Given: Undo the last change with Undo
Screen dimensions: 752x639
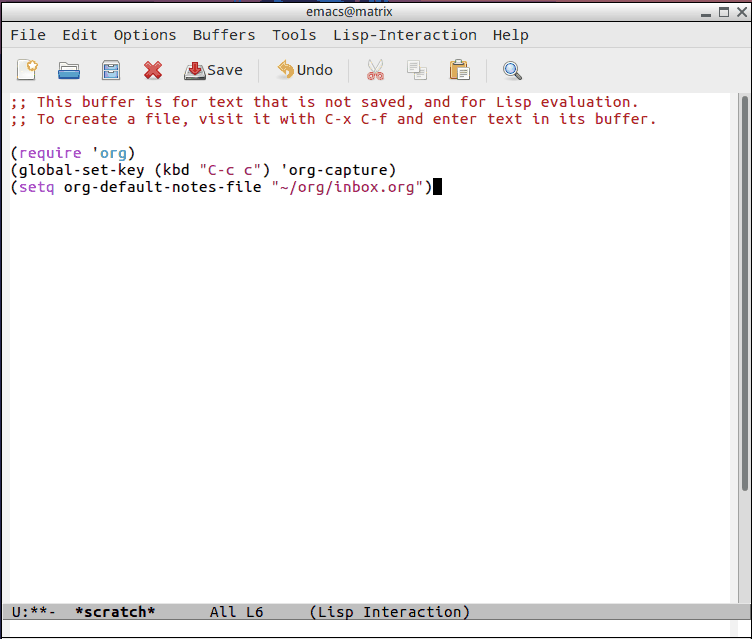Looking at the screenshot, I should 305,70.
